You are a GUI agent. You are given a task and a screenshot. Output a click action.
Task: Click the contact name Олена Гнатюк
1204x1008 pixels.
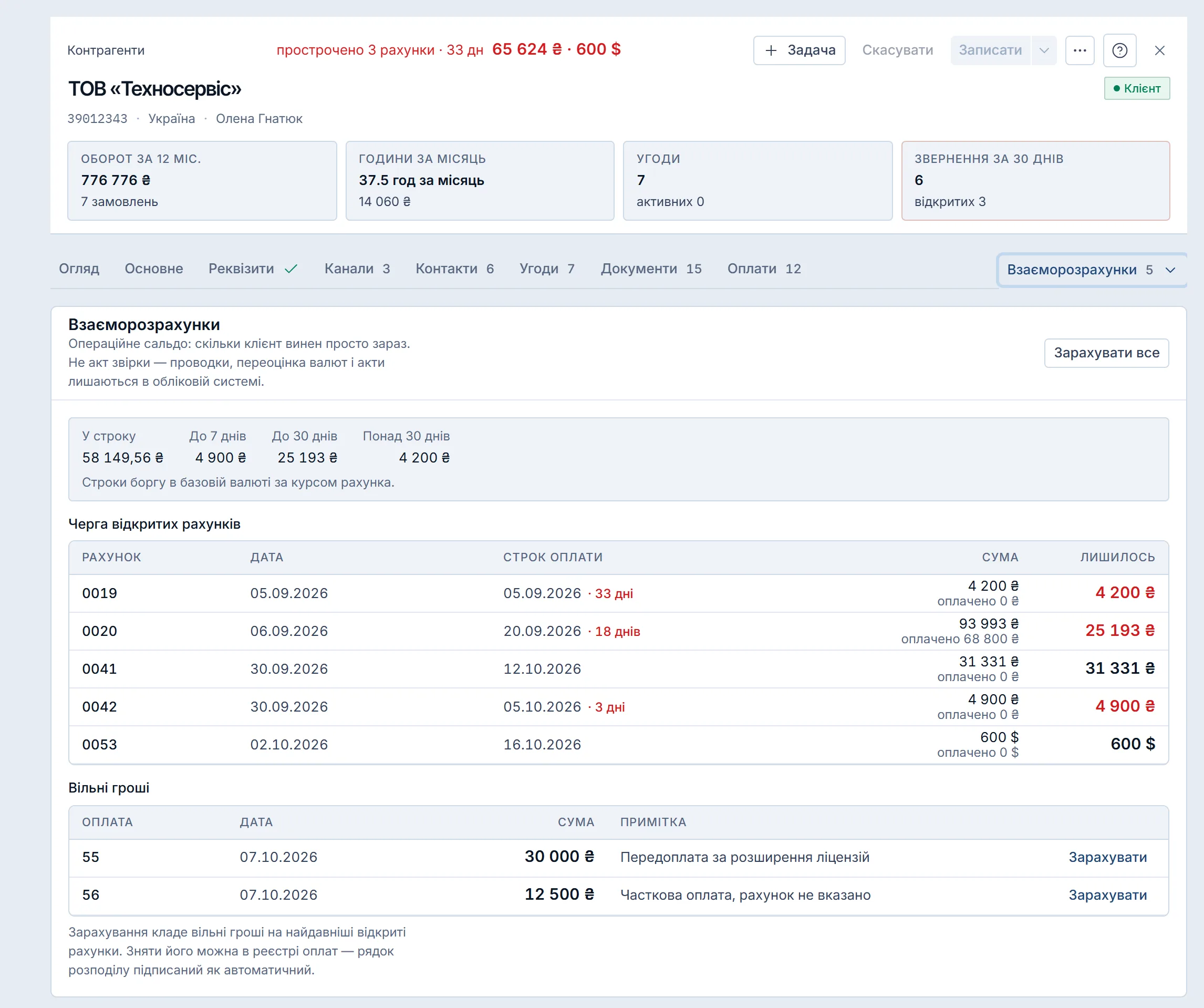[x=259, y=119]
